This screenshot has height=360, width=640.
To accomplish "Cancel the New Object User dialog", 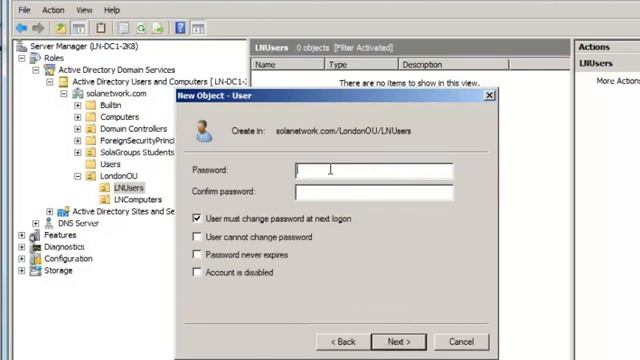I will [x=462, y=342].
